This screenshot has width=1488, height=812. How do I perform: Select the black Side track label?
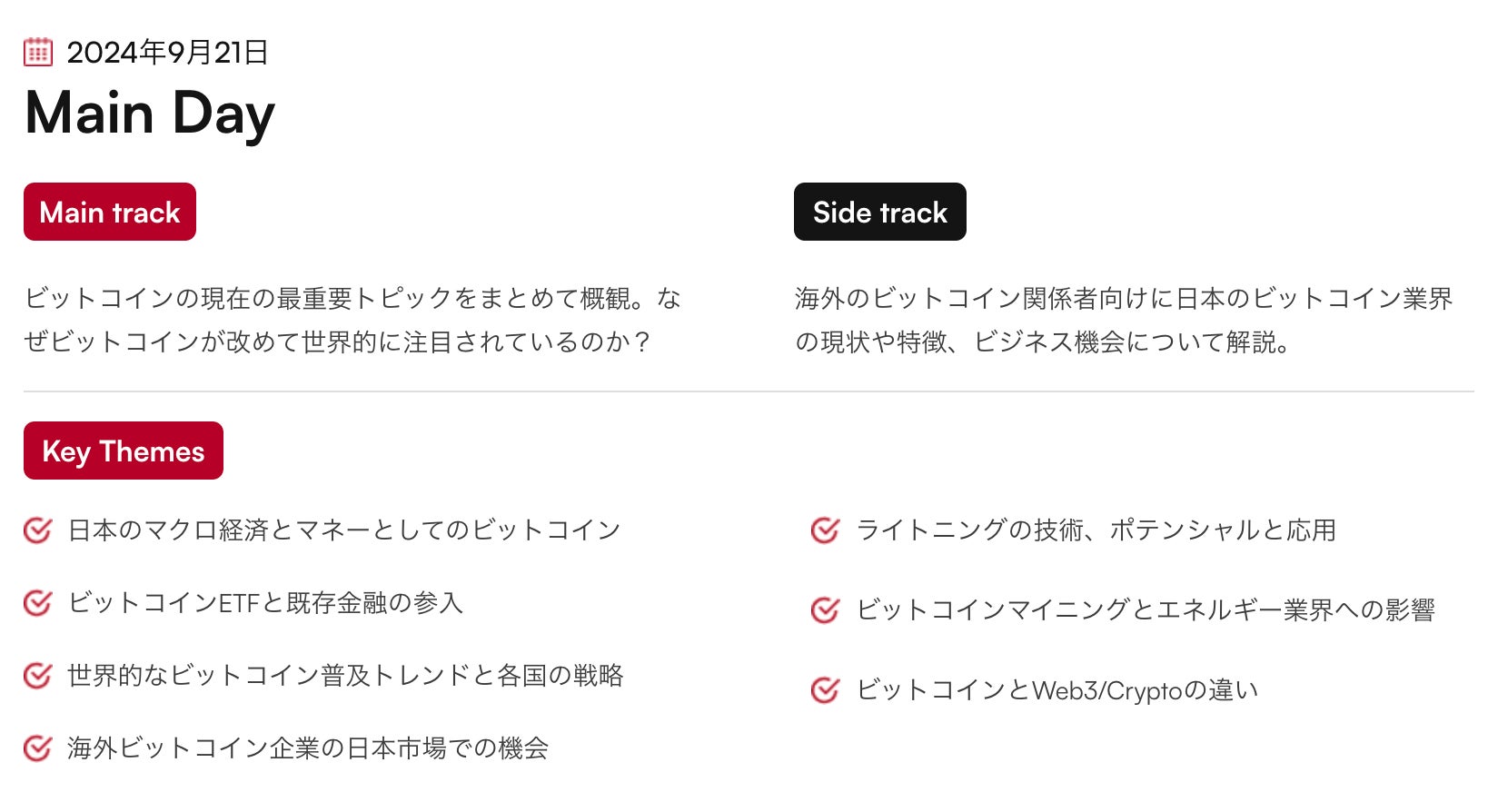[x=879, y=212]
